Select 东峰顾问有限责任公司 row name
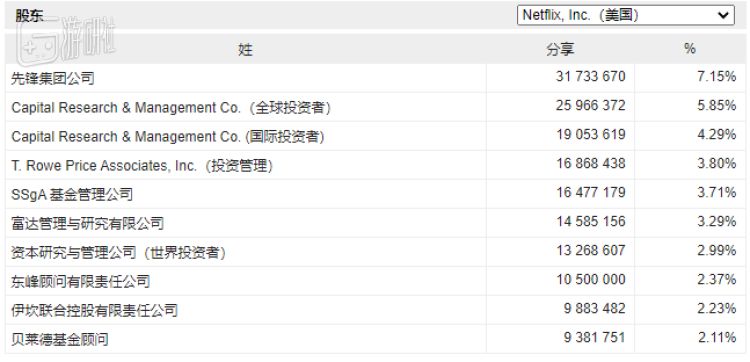 pos(80,281)
